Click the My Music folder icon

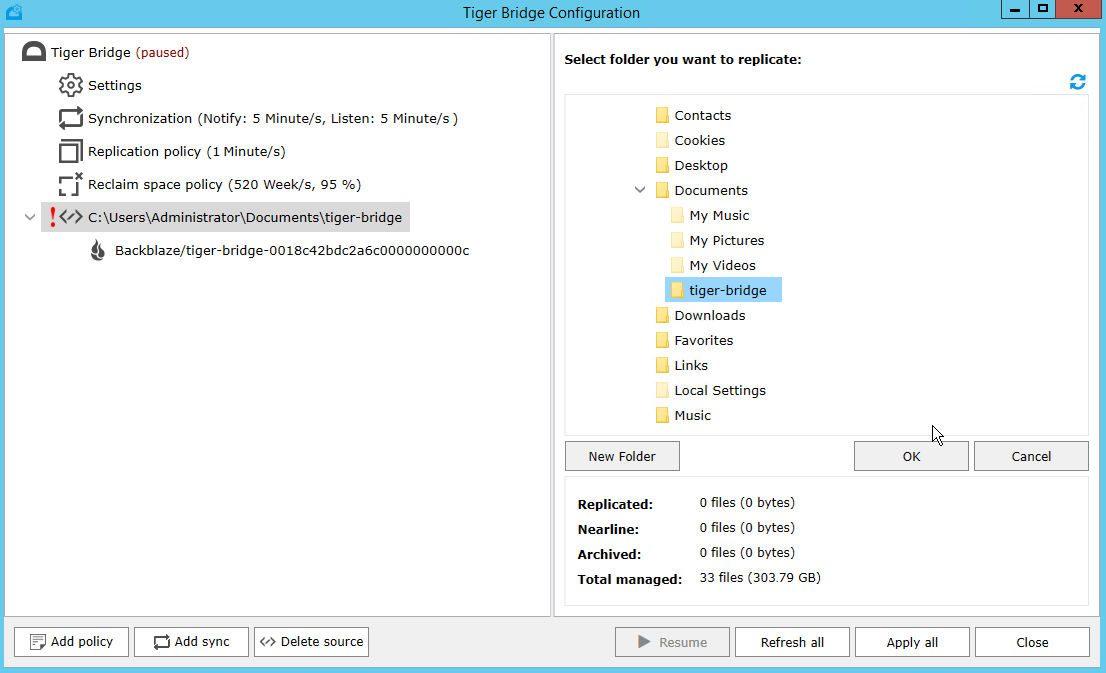point(677,215)
